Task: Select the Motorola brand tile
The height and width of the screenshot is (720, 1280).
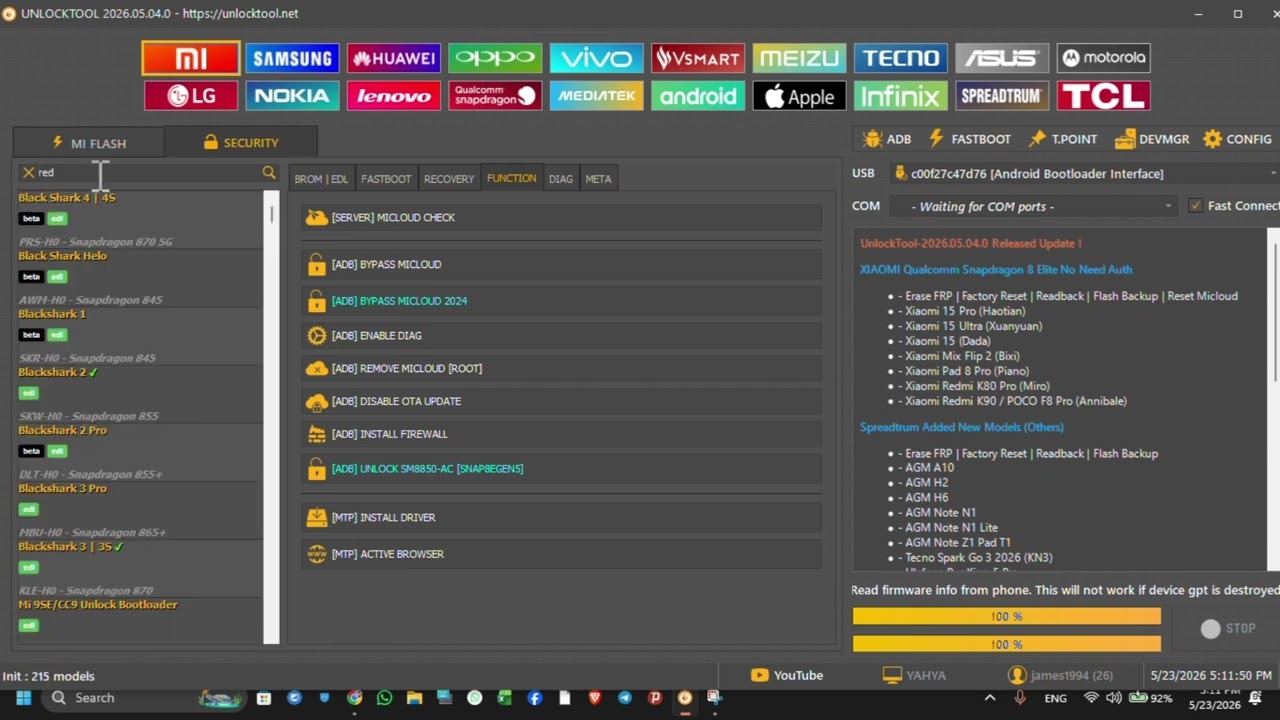Action: 1104,58
